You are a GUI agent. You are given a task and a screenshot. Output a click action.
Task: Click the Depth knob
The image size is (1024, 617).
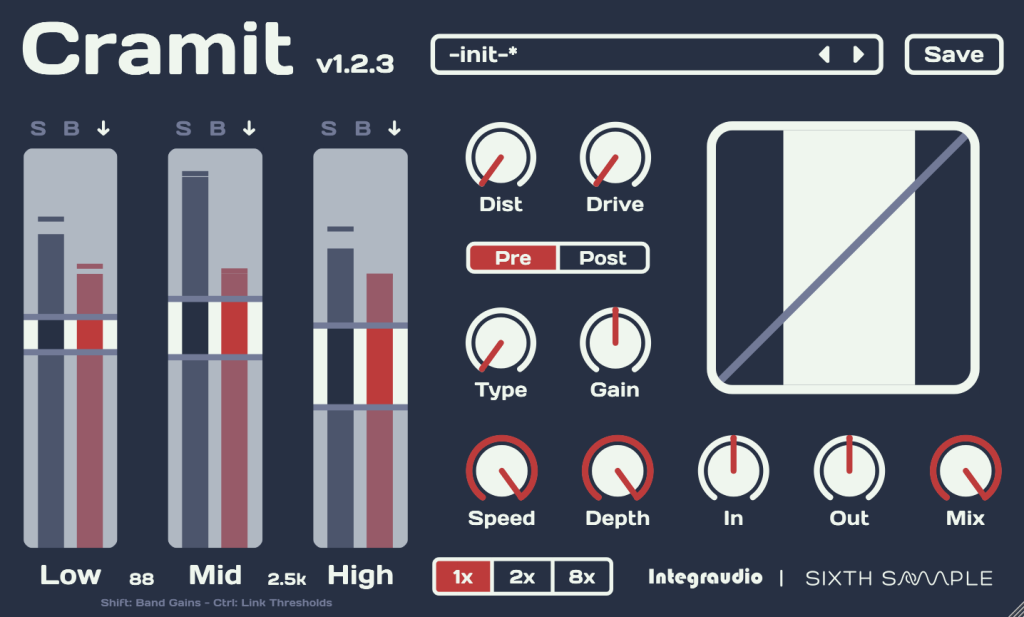(617, 471)
